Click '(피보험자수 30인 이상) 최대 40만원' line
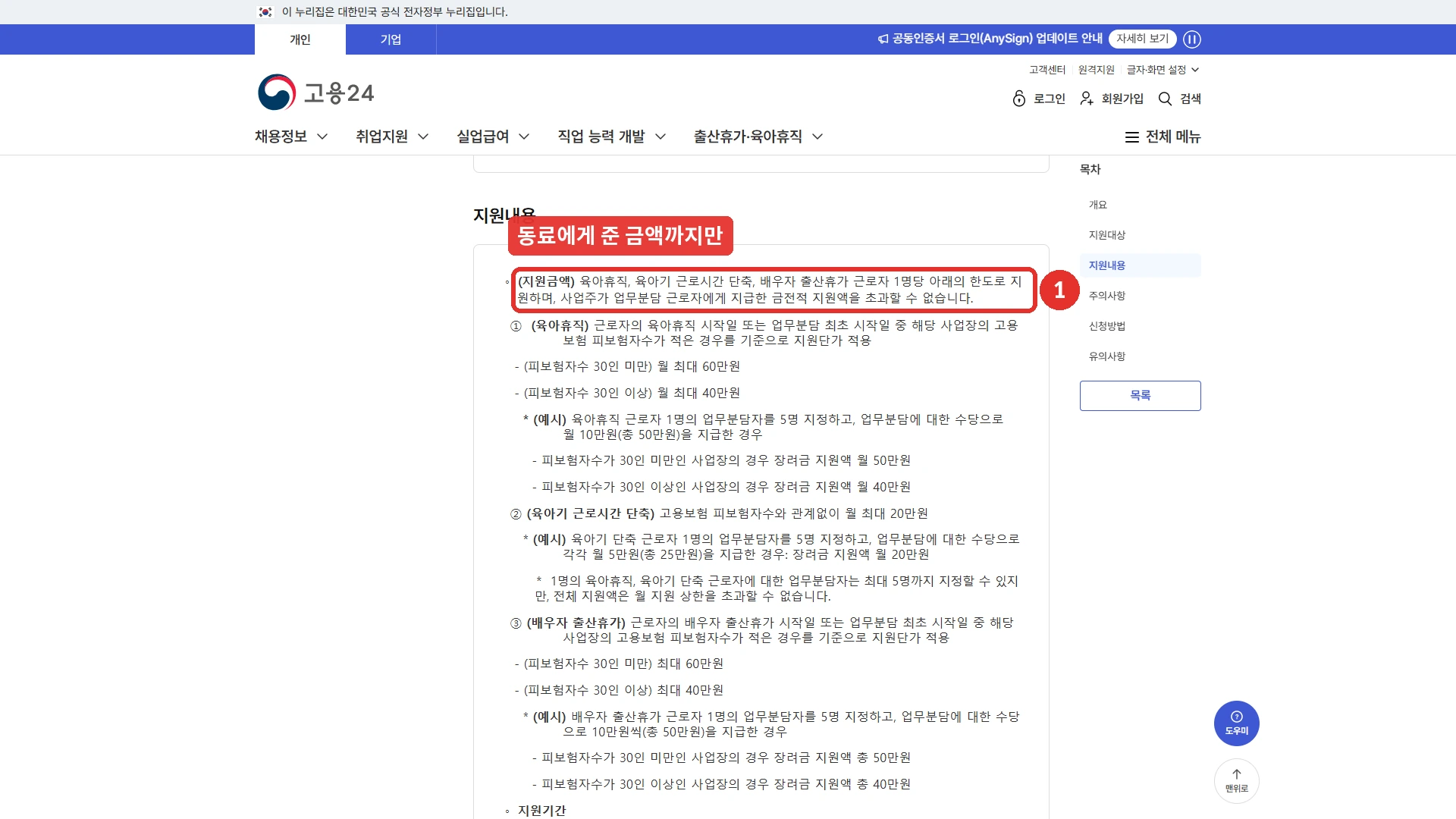 pyautogui.click(x=623, y=690)
